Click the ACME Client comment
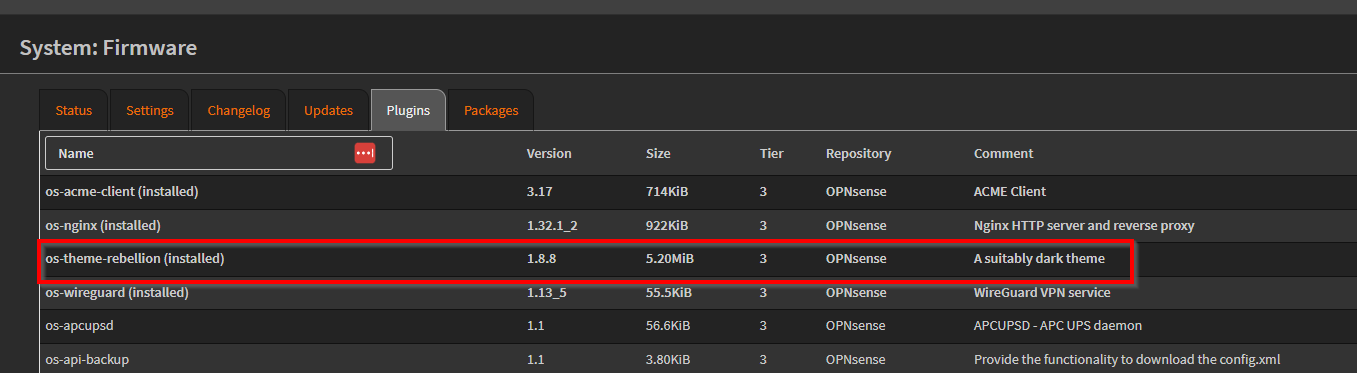1357x373 pixels. point(1010,191)
